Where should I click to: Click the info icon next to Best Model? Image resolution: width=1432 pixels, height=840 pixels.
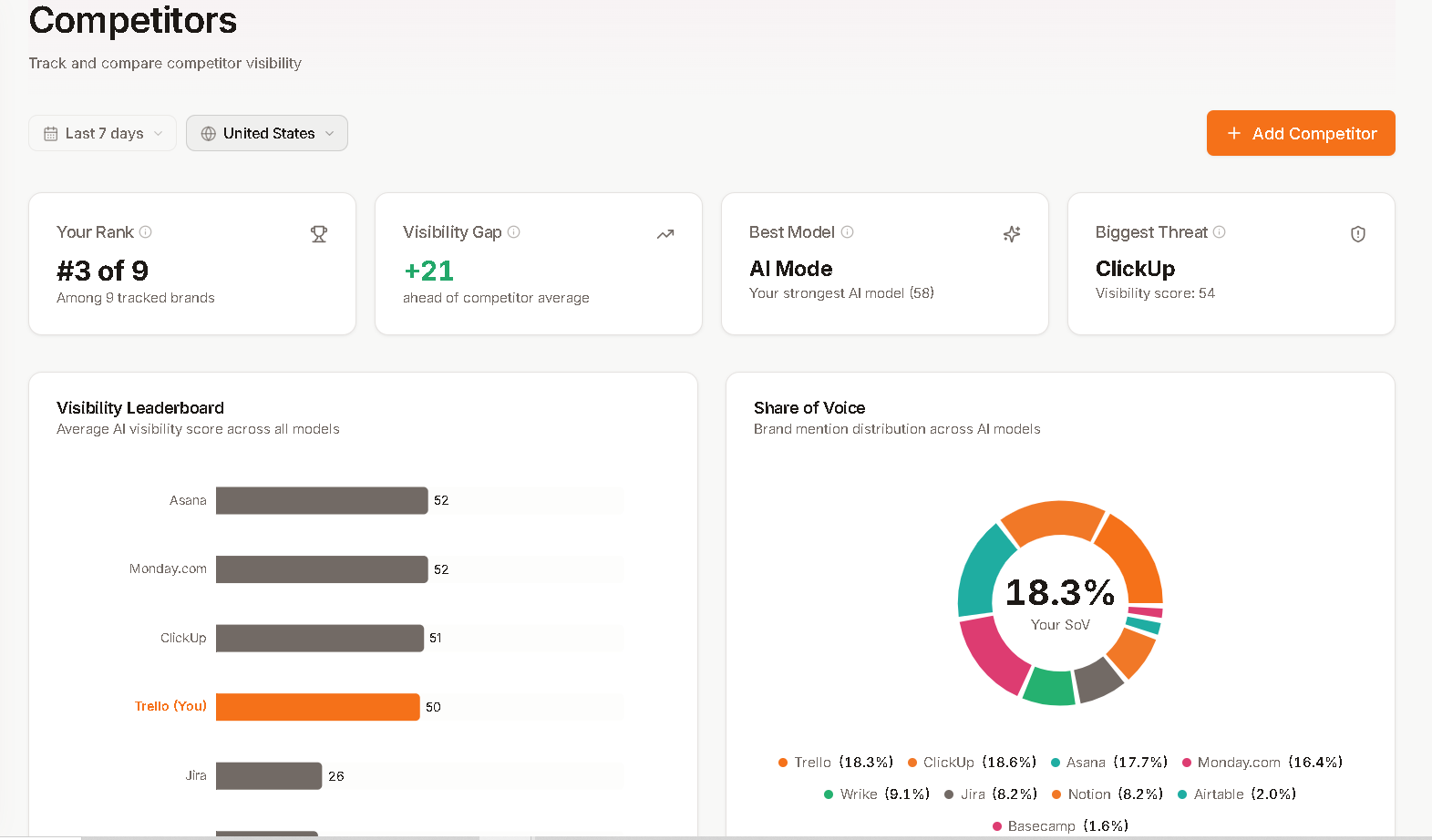pyautogui.click(x=848, y=232)
